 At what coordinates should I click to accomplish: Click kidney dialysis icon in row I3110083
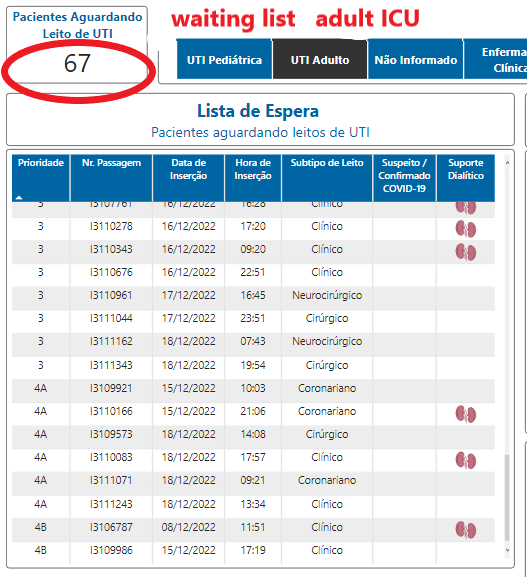tap(466, 460)
